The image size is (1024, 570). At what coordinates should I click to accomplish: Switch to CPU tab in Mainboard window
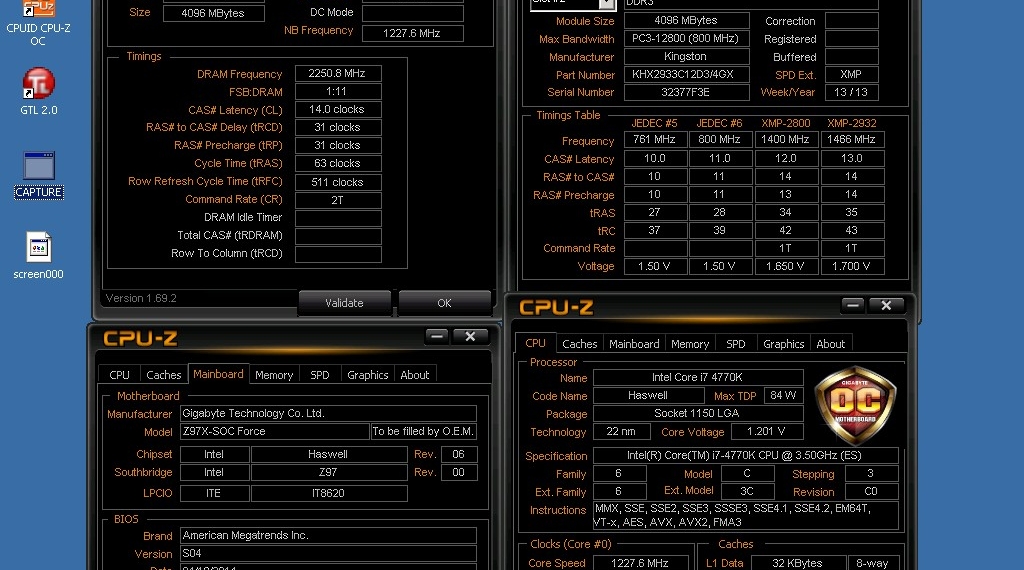pos(120,375)
